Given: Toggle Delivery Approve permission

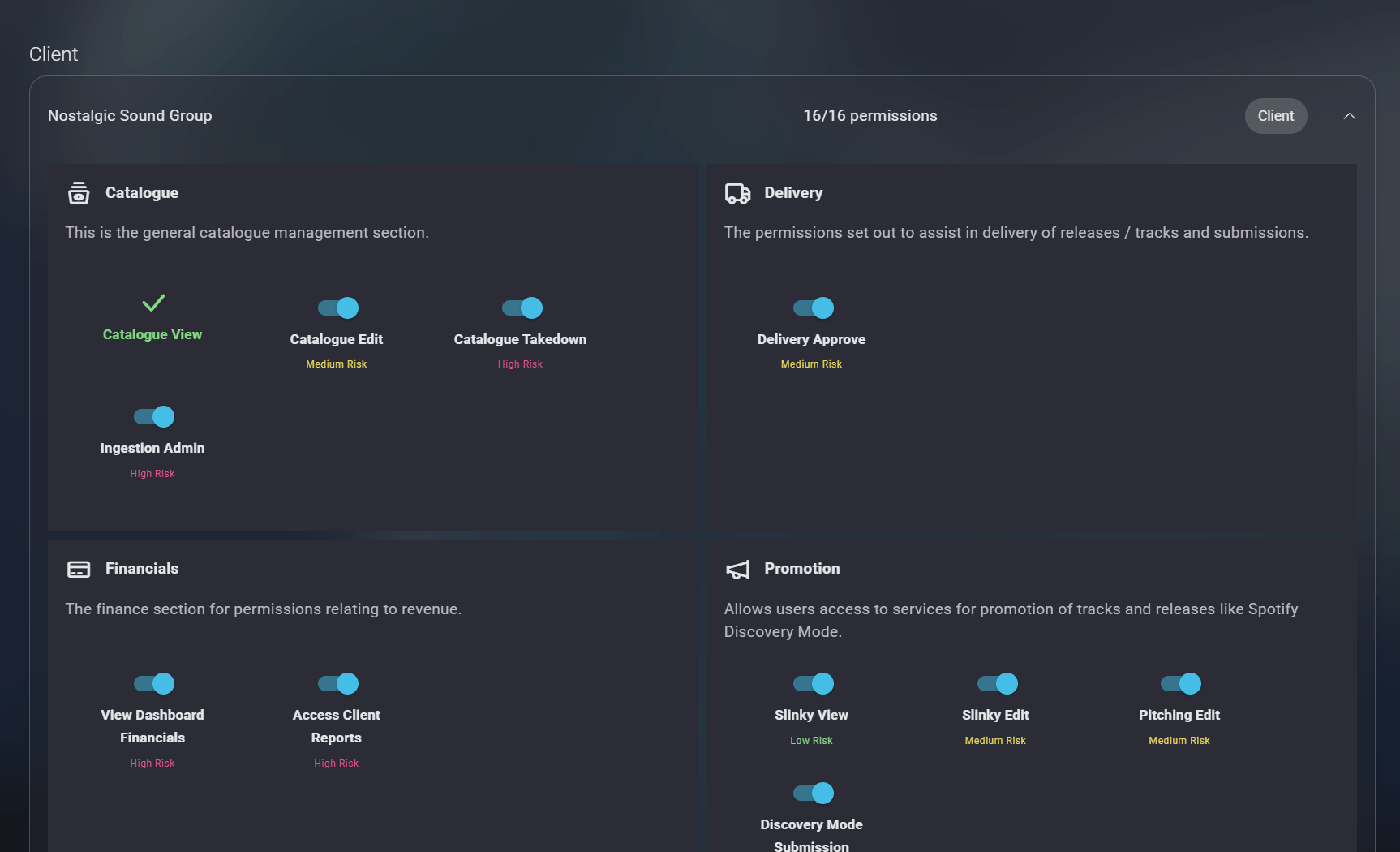Looking at the screenshot, I should coord(813,308).
